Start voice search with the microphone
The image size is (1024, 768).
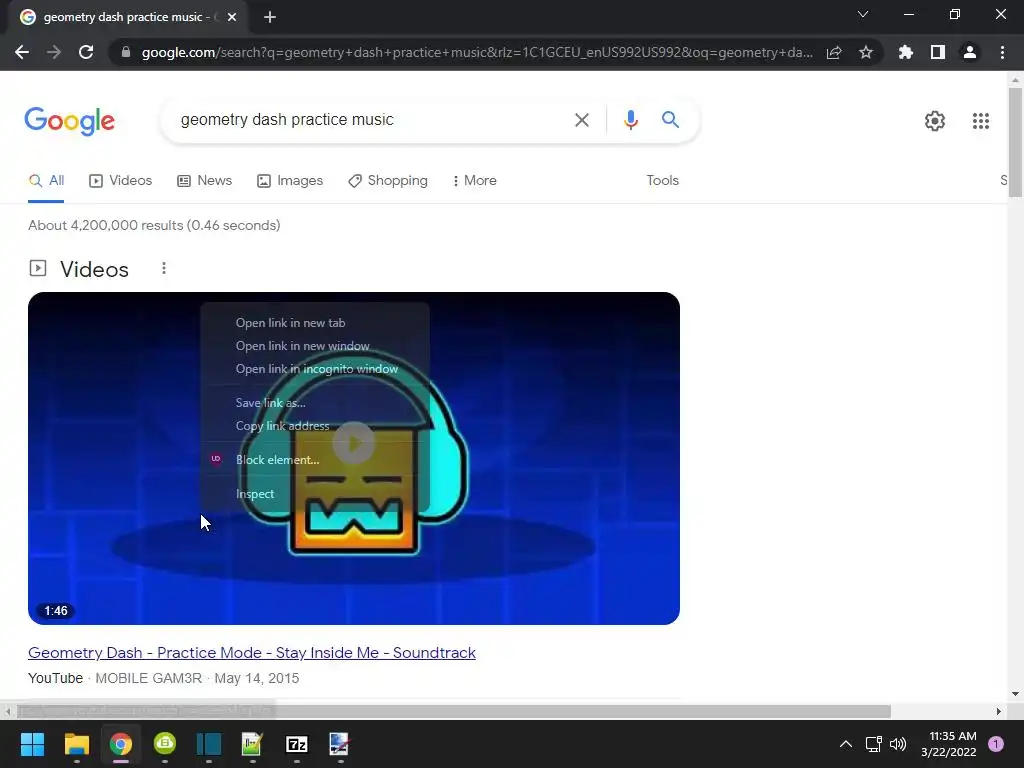coord(630,120)
